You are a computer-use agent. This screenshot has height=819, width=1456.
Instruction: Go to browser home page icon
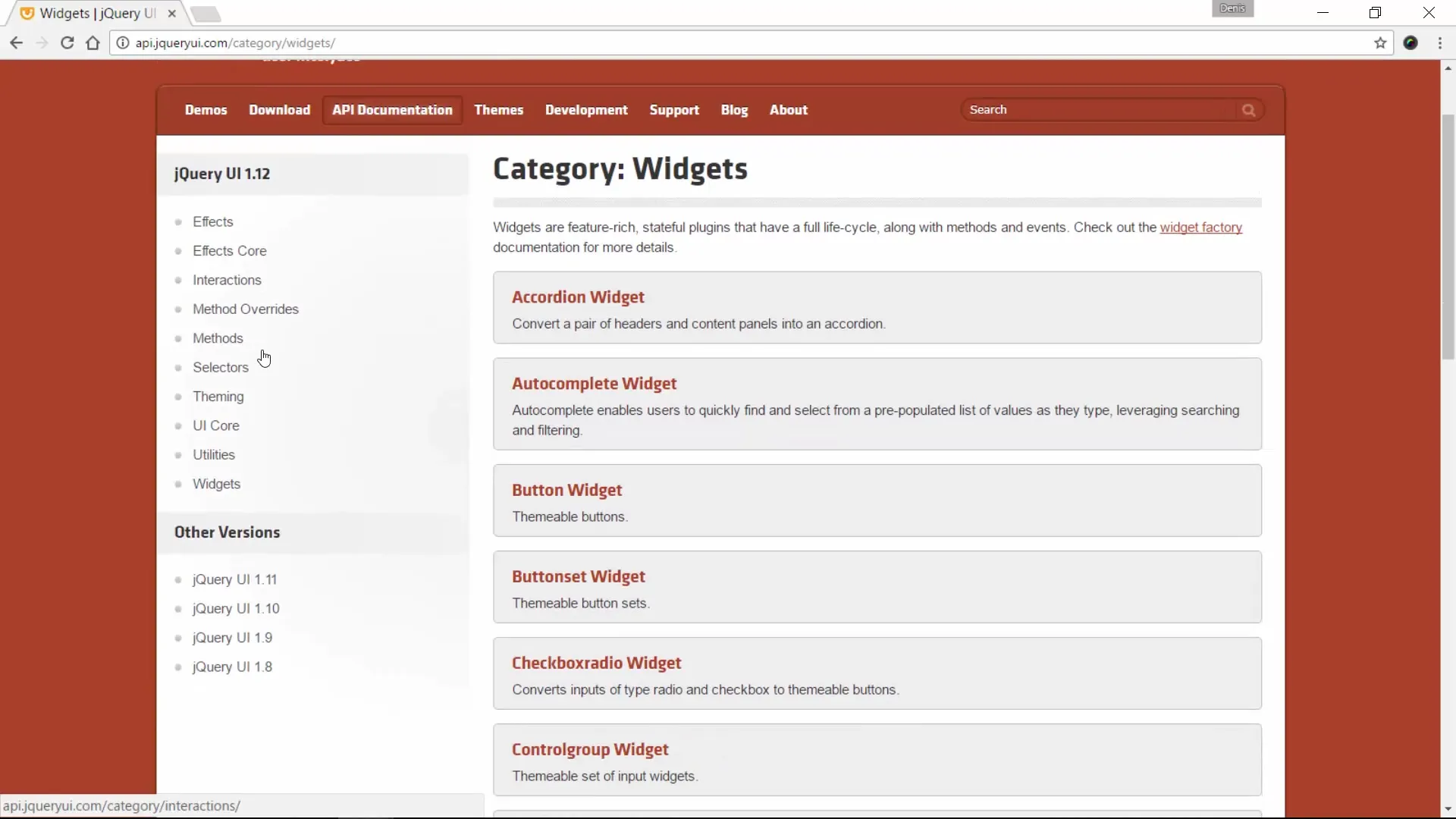coord(93,43)
